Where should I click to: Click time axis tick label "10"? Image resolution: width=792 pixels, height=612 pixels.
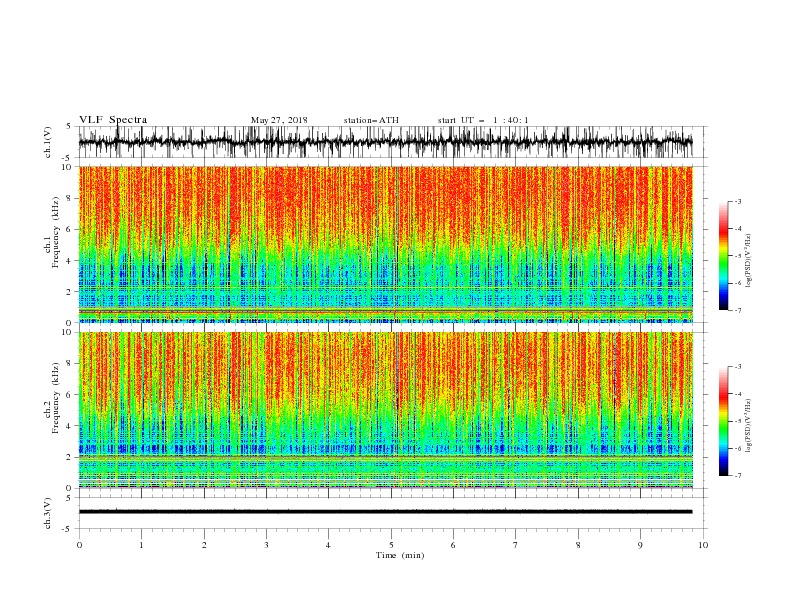(703, 545)
